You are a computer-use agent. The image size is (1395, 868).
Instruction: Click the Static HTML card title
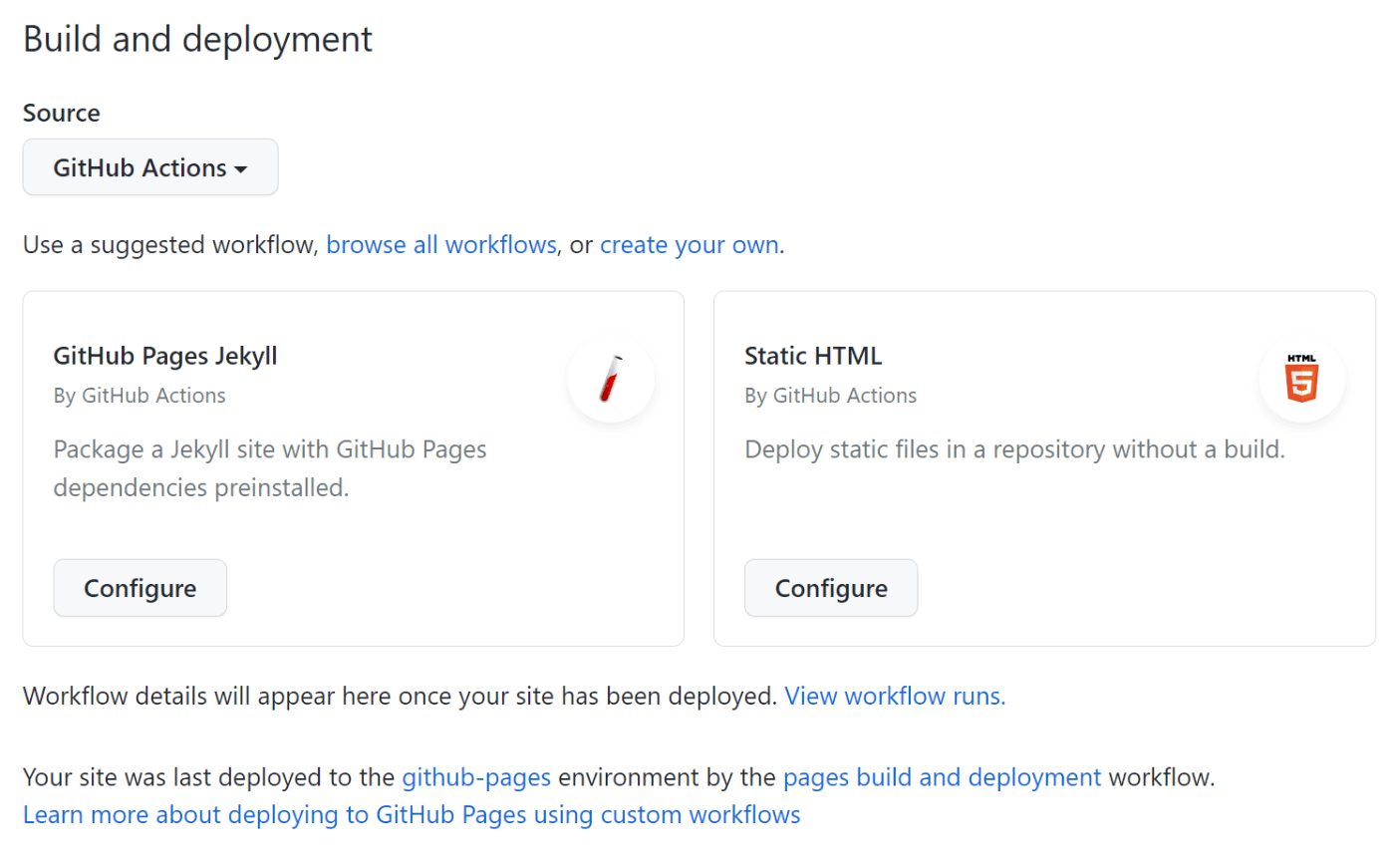(813, 356)
